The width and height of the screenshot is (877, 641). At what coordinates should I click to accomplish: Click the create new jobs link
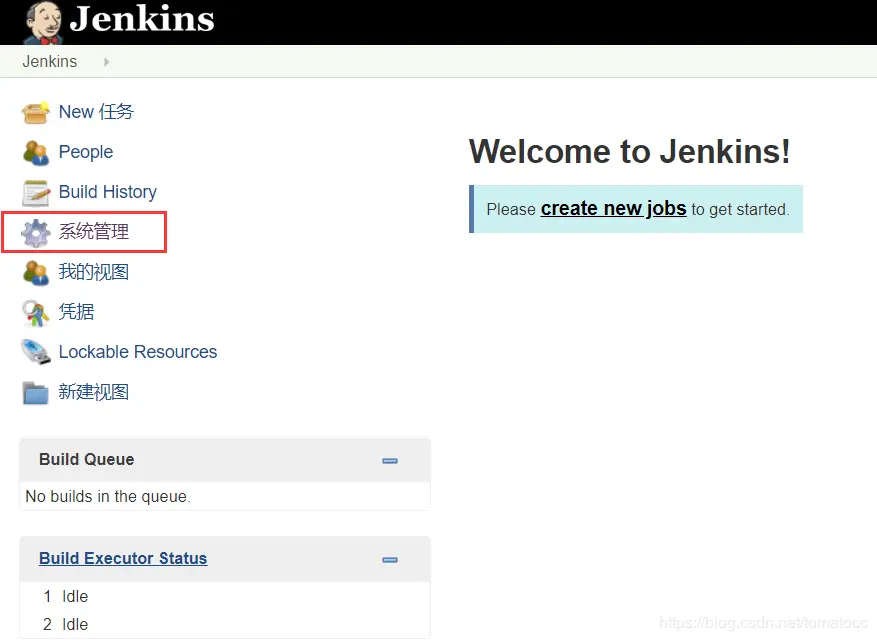(613, 209)
